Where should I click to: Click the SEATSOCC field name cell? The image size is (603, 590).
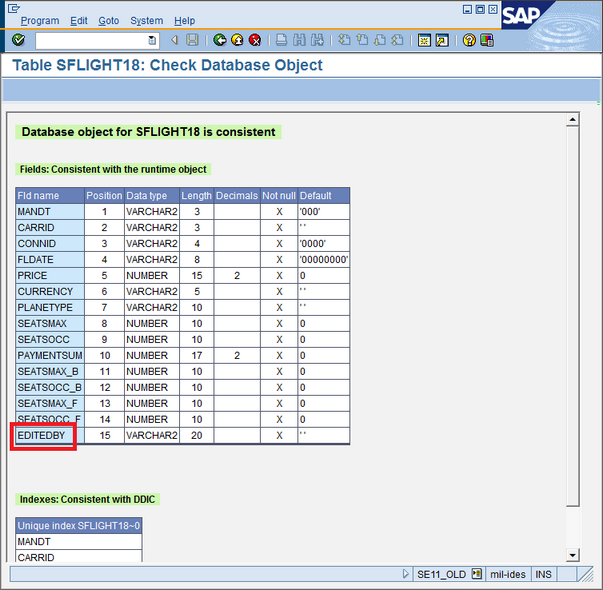tap(50, 339)
